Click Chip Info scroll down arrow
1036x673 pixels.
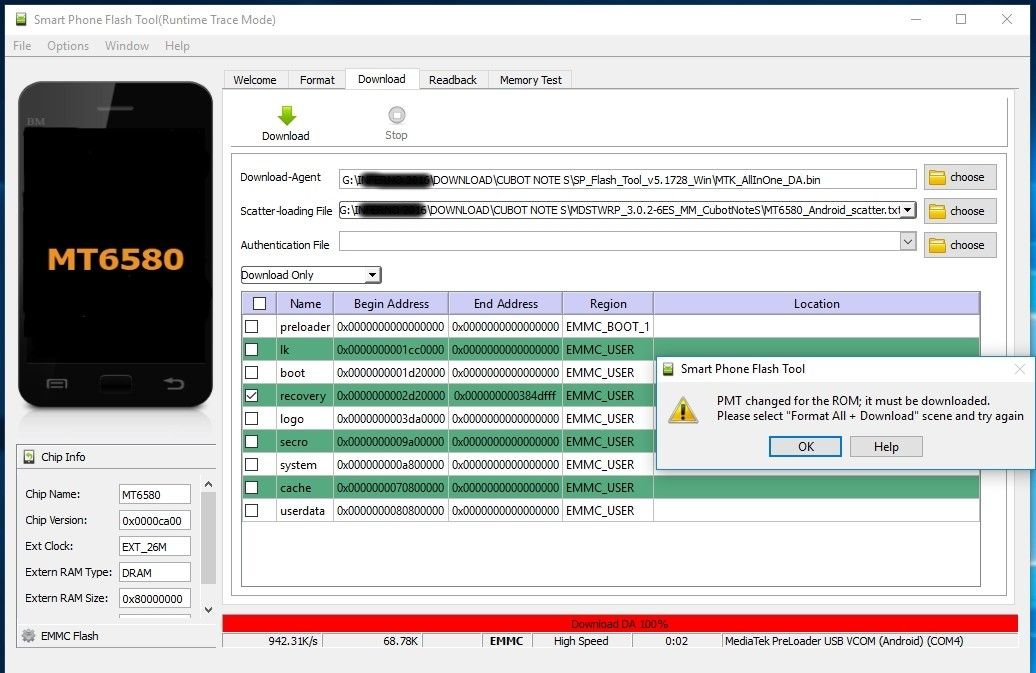pyautogui.click(x=208, y=610)
